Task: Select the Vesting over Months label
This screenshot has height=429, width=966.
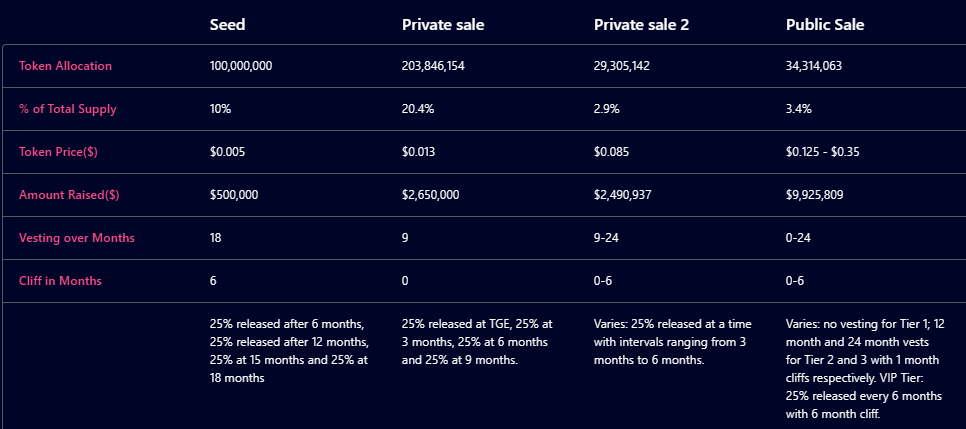Action: [76, 238]
